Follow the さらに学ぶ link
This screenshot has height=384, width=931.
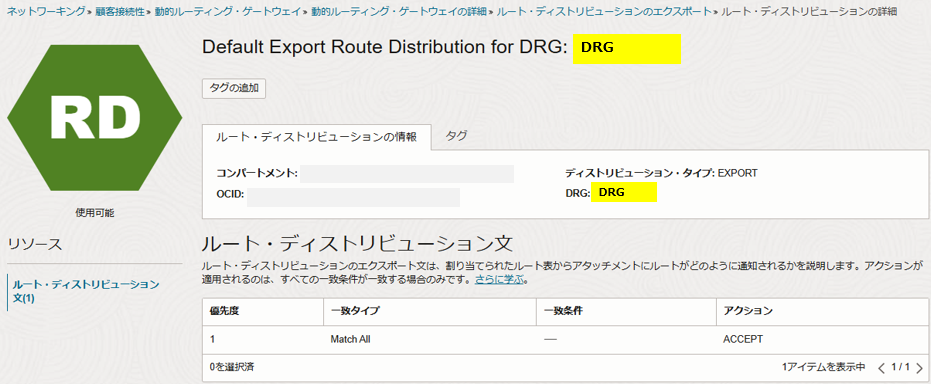coord(499,279)
